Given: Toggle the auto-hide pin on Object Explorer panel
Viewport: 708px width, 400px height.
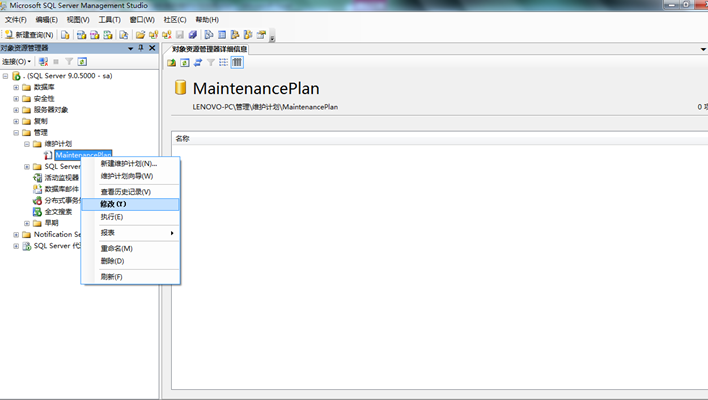Looking at the screenshot, I should coord(141,48).
